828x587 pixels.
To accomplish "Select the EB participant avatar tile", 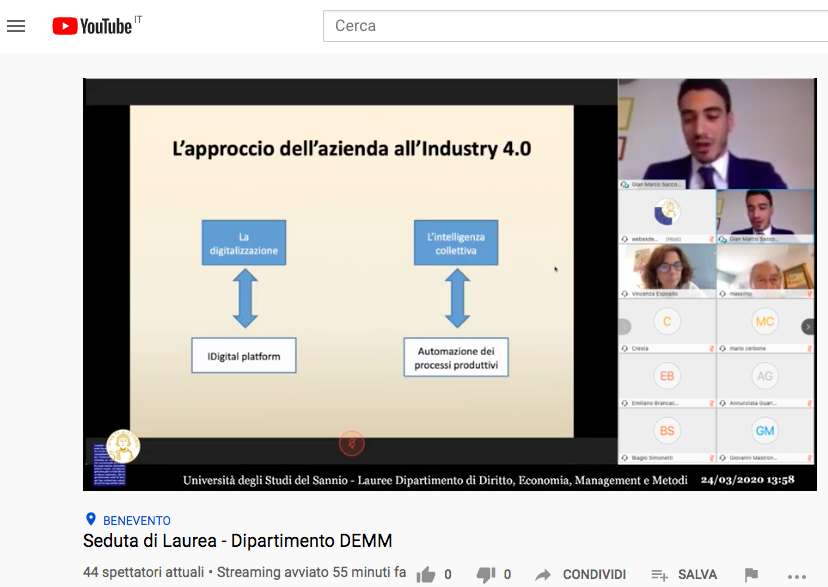I will 666,376.
